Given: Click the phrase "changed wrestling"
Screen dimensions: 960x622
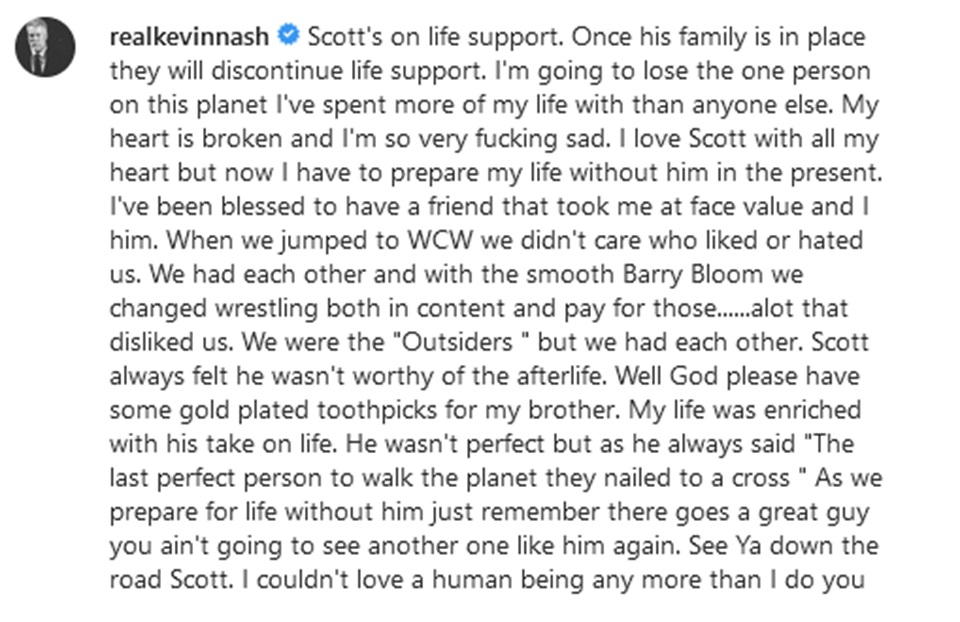Looking at the screenshot, I should coord(214,309).
